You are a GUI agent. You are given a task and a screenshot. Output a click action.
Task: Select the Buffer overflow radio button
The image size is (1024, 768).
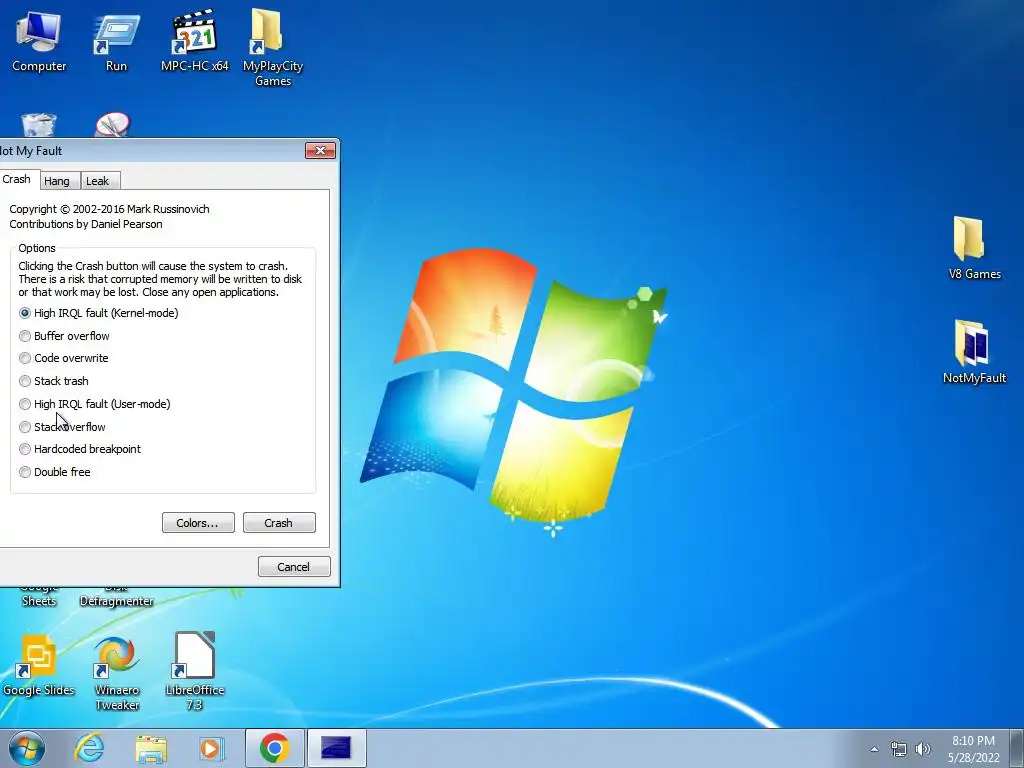click(x=64, y=336)
